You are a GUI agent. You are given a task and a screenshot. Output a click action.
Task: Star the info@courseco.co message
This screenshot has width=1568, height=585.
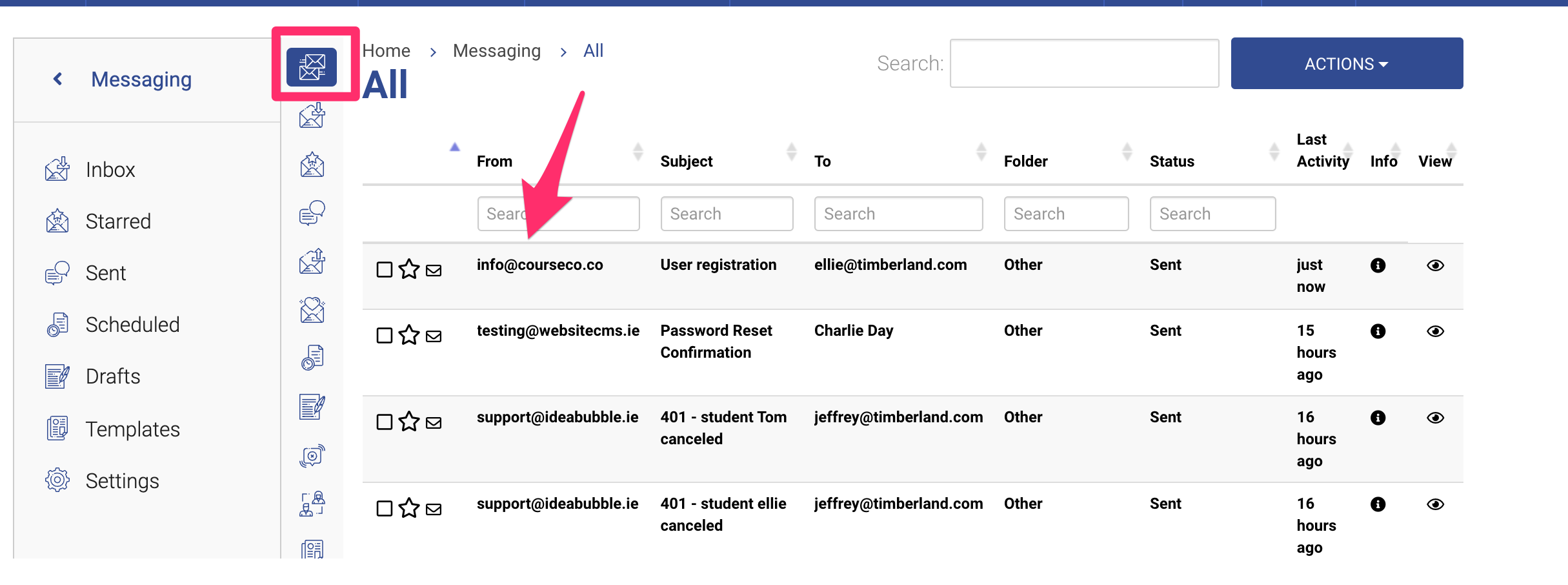point(409,269)
